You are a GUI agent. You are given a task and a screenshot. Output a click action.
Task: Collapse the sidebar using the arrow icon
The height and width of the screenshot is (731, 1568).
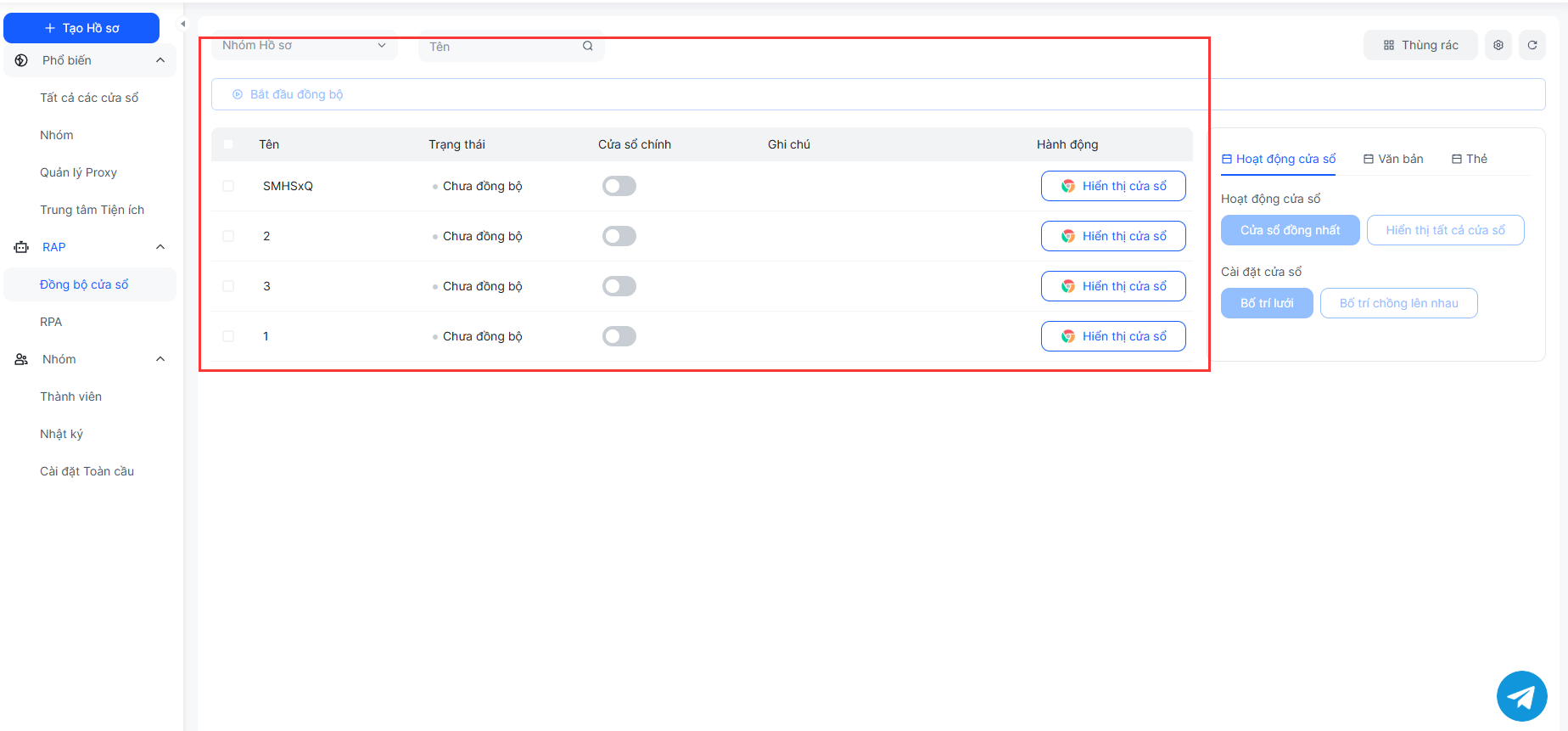(182, 24)
